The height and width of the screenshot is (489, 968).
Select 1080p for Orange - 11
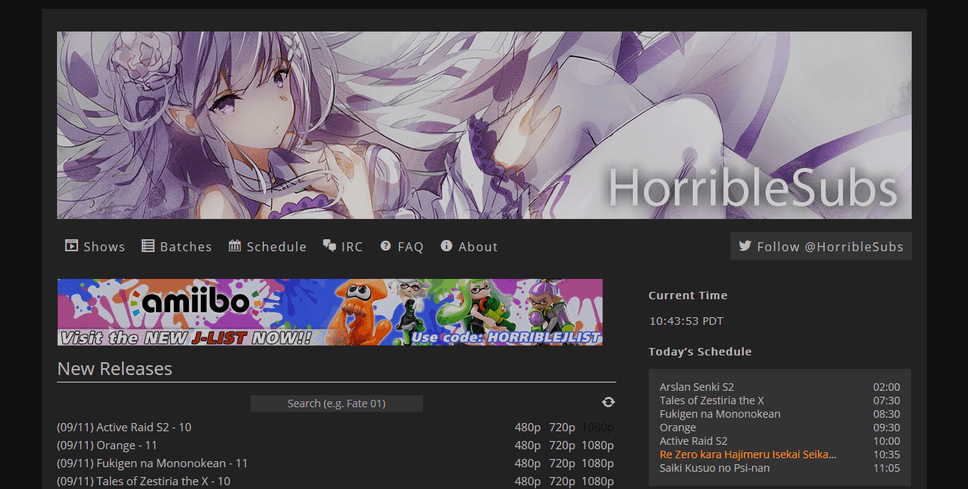[598, 445]
